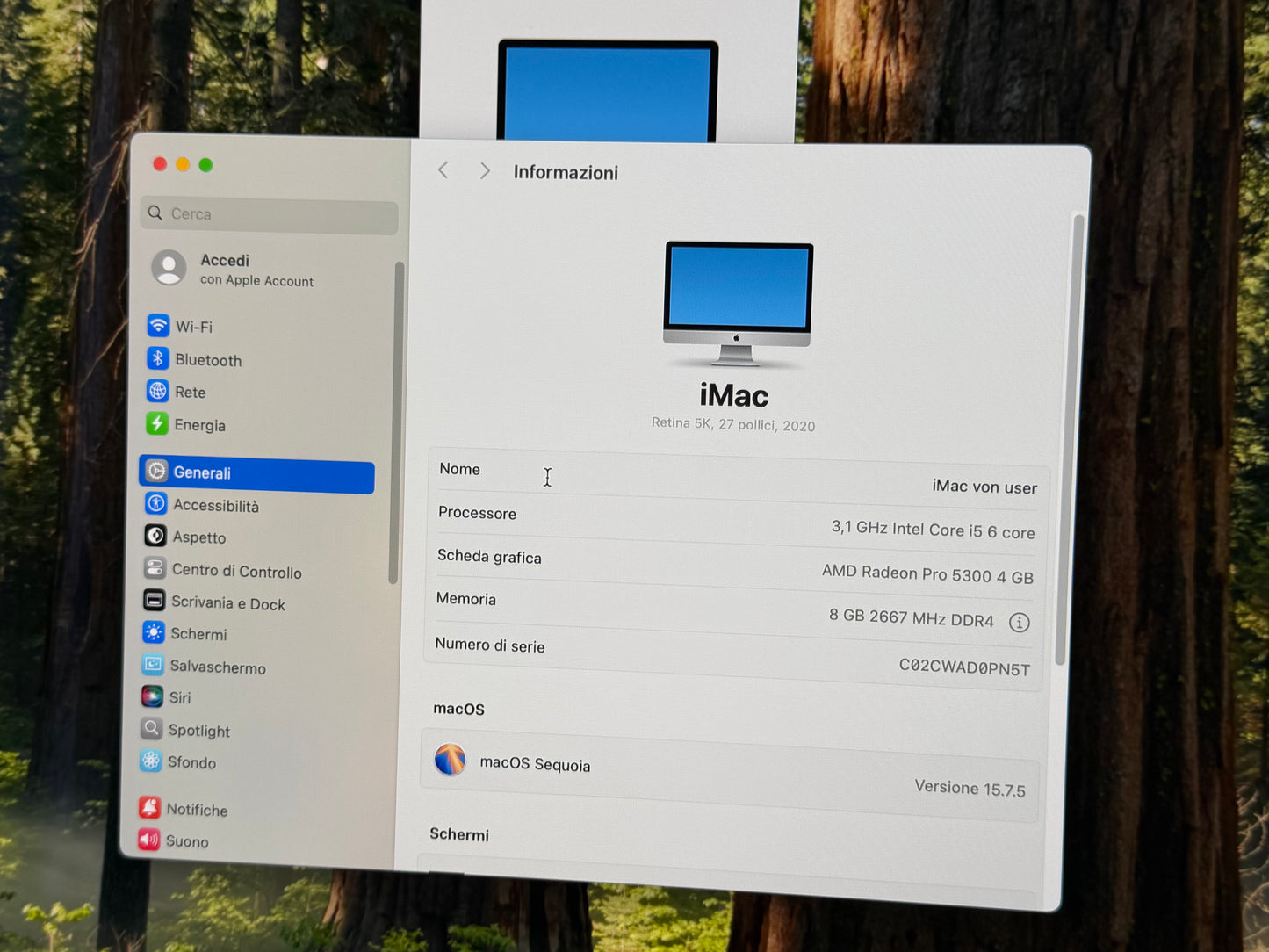Open the Centro di Controllo label
Viewport: 1269px width, 952px height.
tap(237, 571)
